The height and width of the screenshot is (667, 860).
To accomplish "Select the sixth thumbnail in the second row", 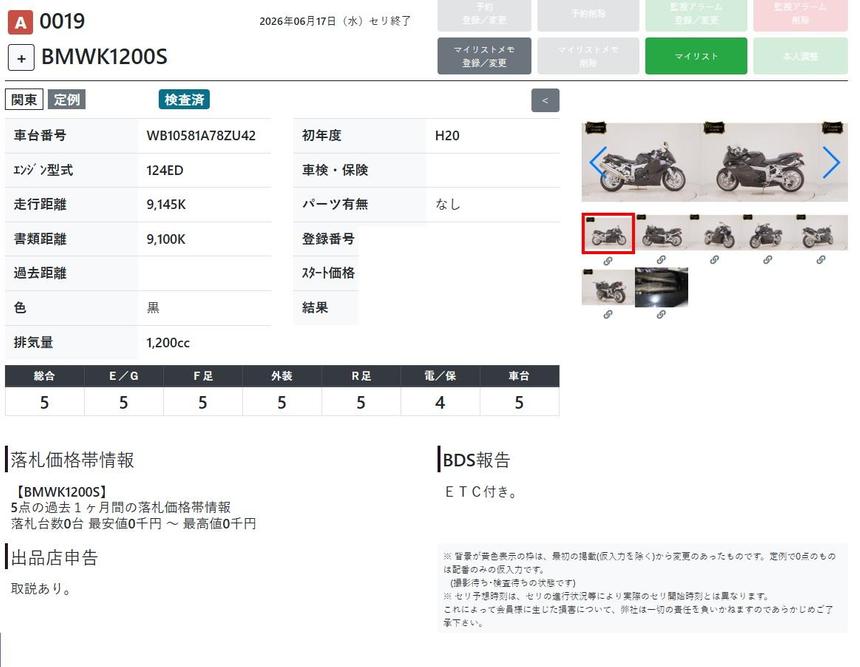I will 608,286.
